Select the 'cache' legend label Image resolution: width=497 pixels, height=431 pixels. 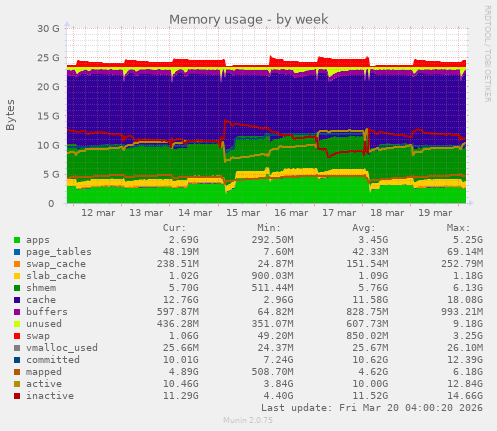click(41, 300)
